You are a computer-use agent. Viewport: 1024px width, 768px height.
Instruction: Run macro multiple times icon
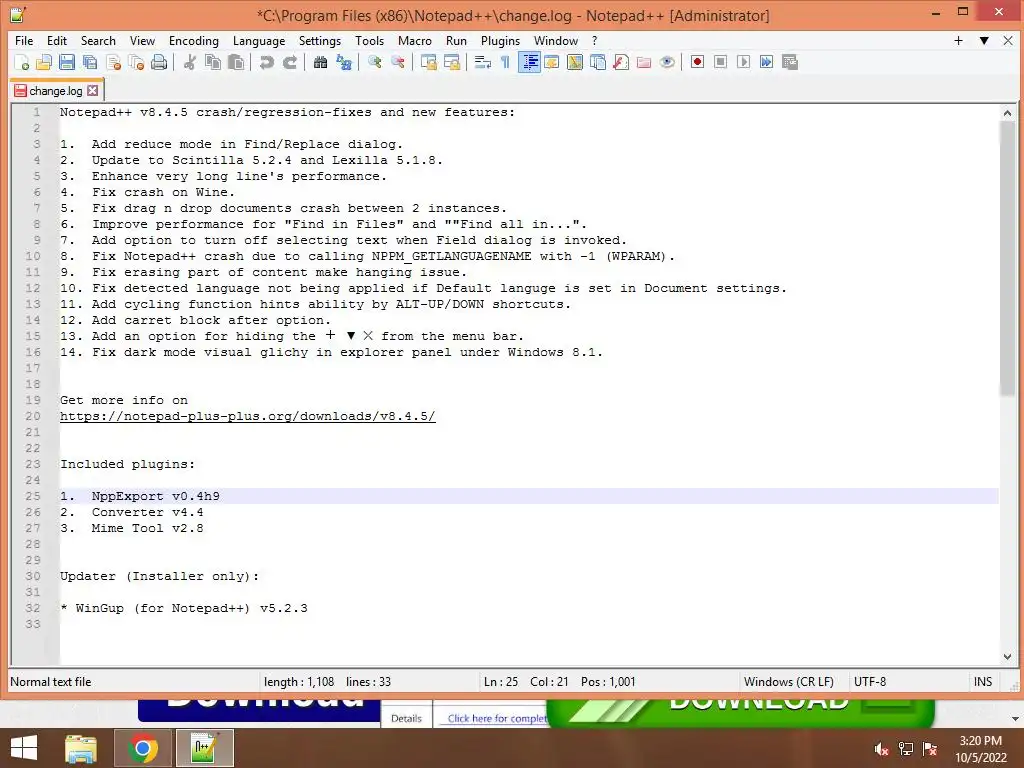coord(766,62)
